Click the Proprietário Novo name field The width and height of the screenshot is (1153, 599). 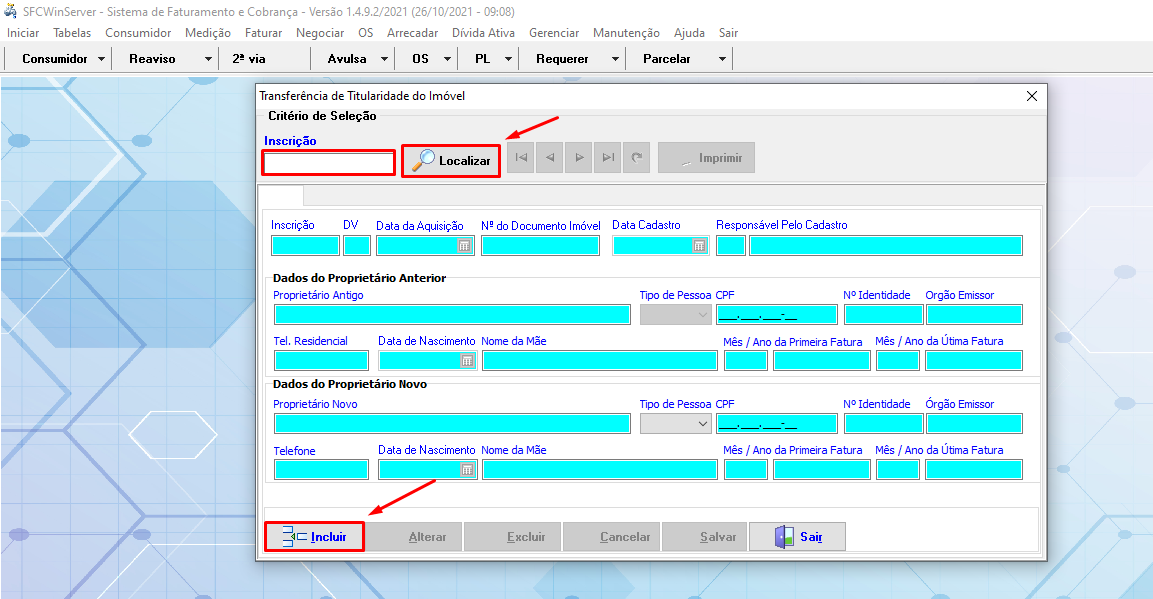pos(452,424)
